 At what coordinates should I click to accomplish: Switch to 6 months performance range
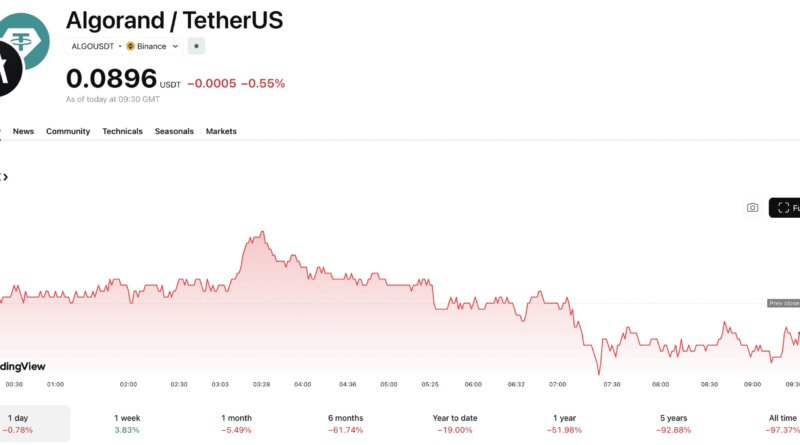coord(344,423)
